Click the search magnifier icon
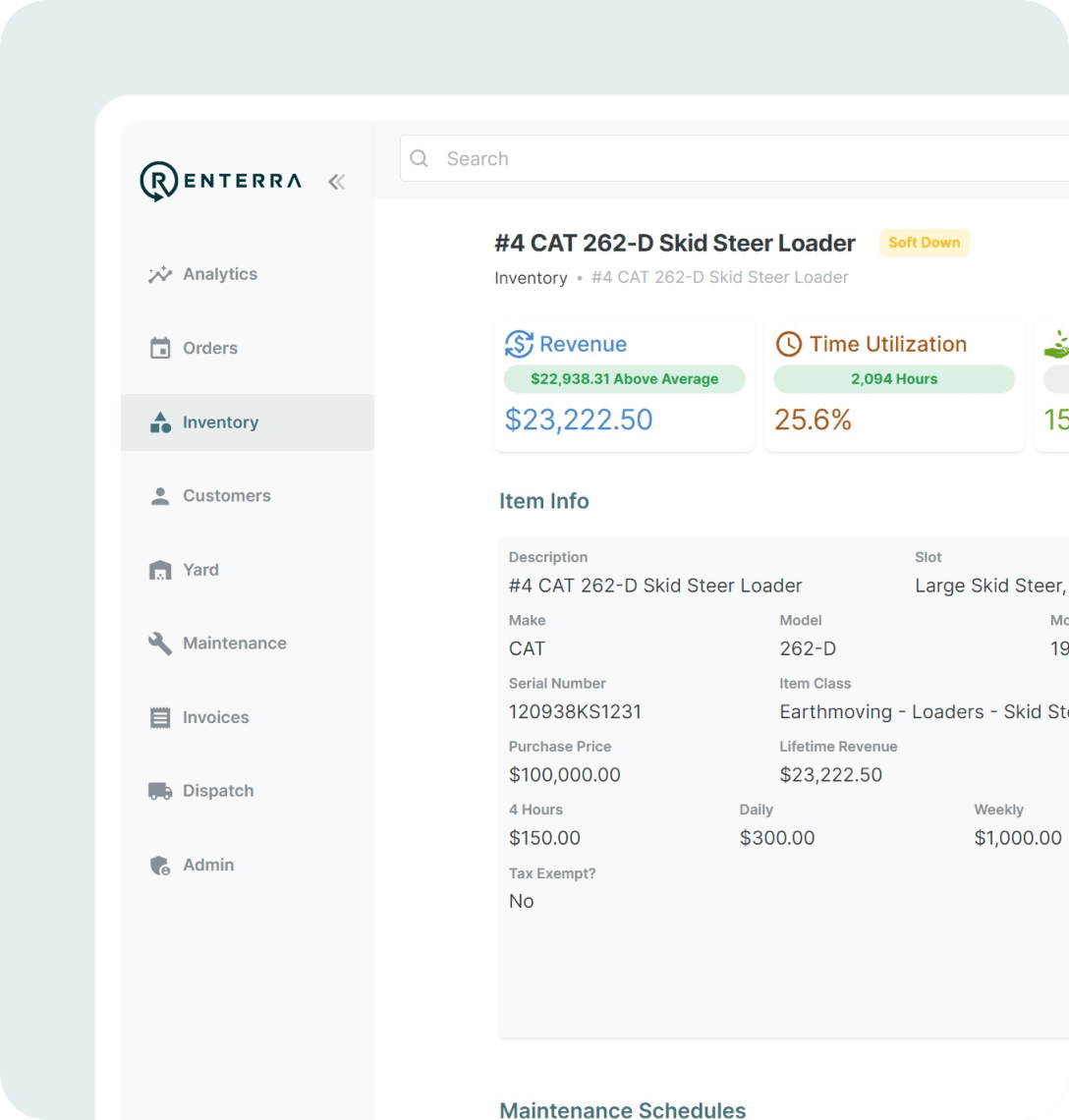This screenshot has width=1069, height=1120. 420,159
